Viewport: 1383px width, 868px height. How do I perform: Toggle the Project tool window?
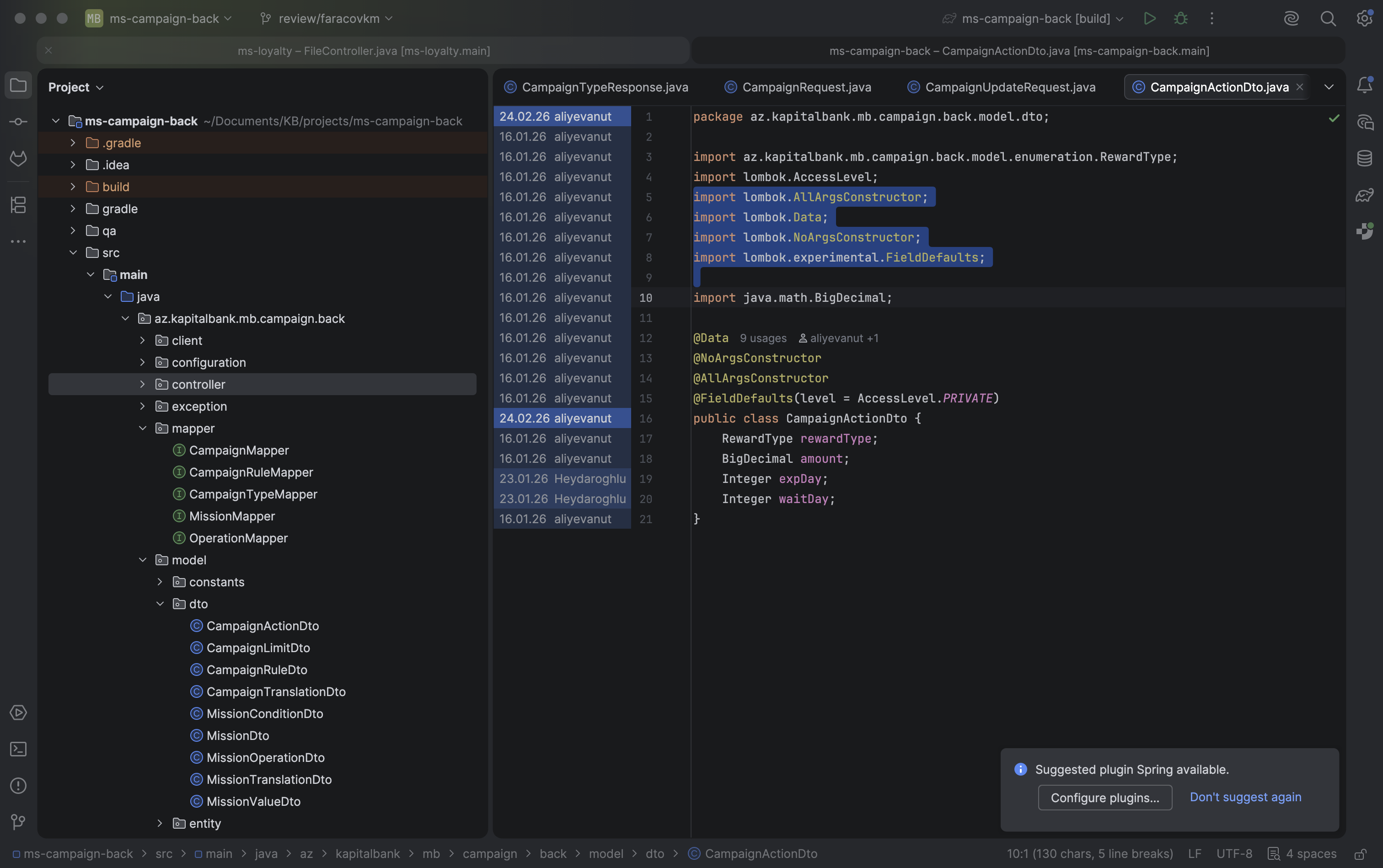18,86
